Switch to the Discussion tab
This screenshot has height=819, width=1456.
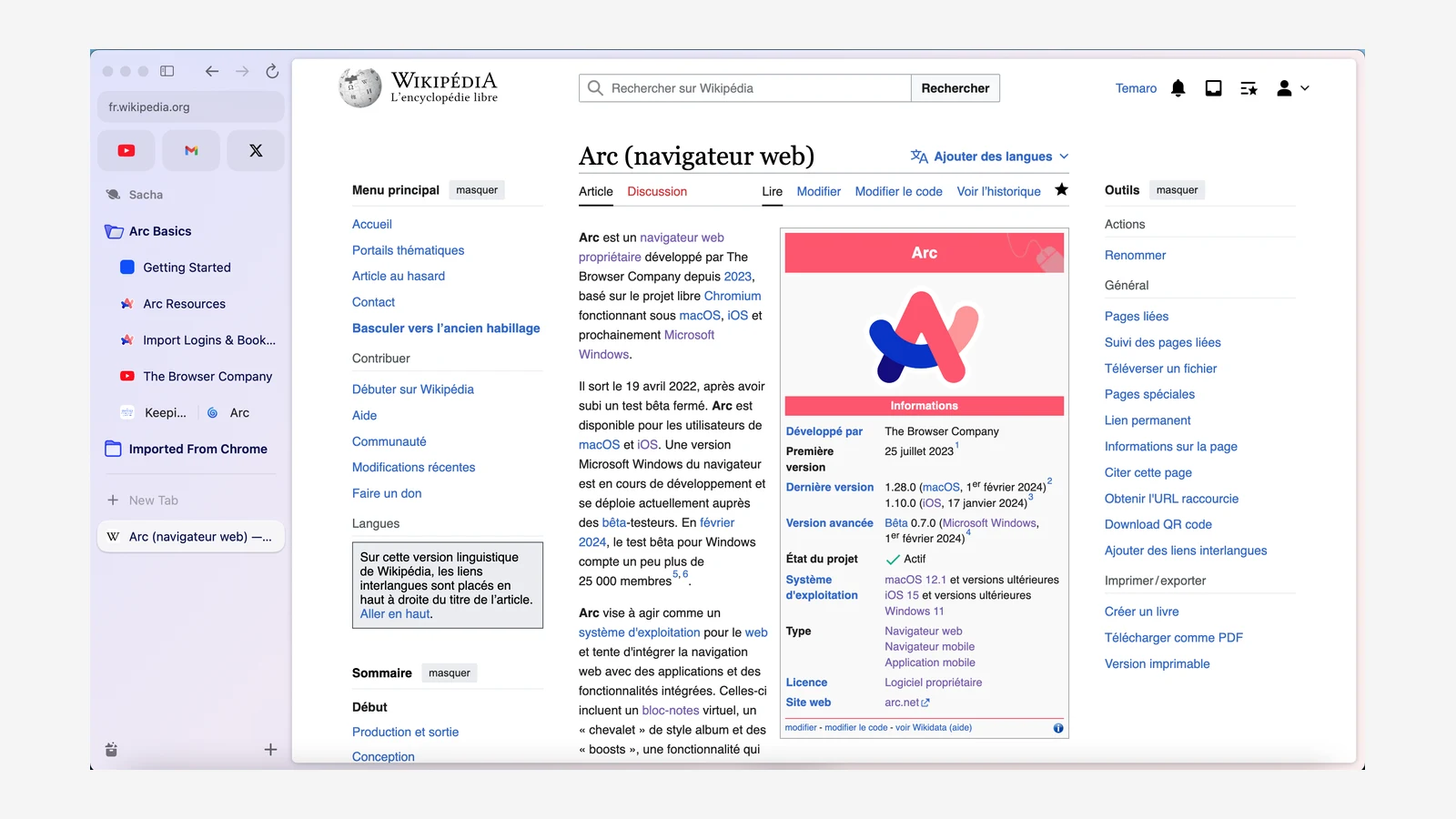pos(657,192)
